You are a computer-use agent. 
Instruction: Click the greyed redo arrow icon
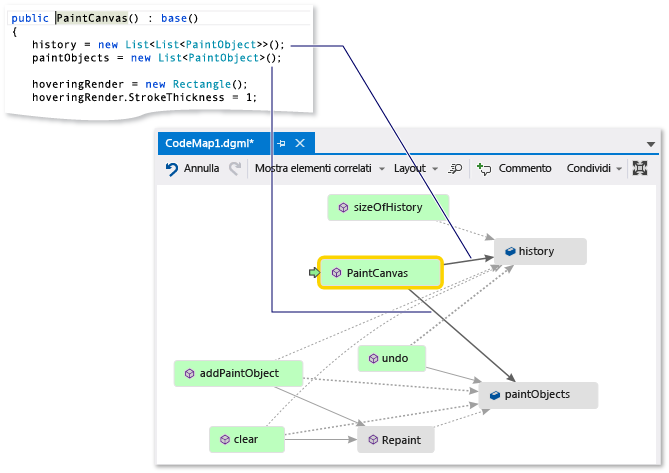[235, 168]
